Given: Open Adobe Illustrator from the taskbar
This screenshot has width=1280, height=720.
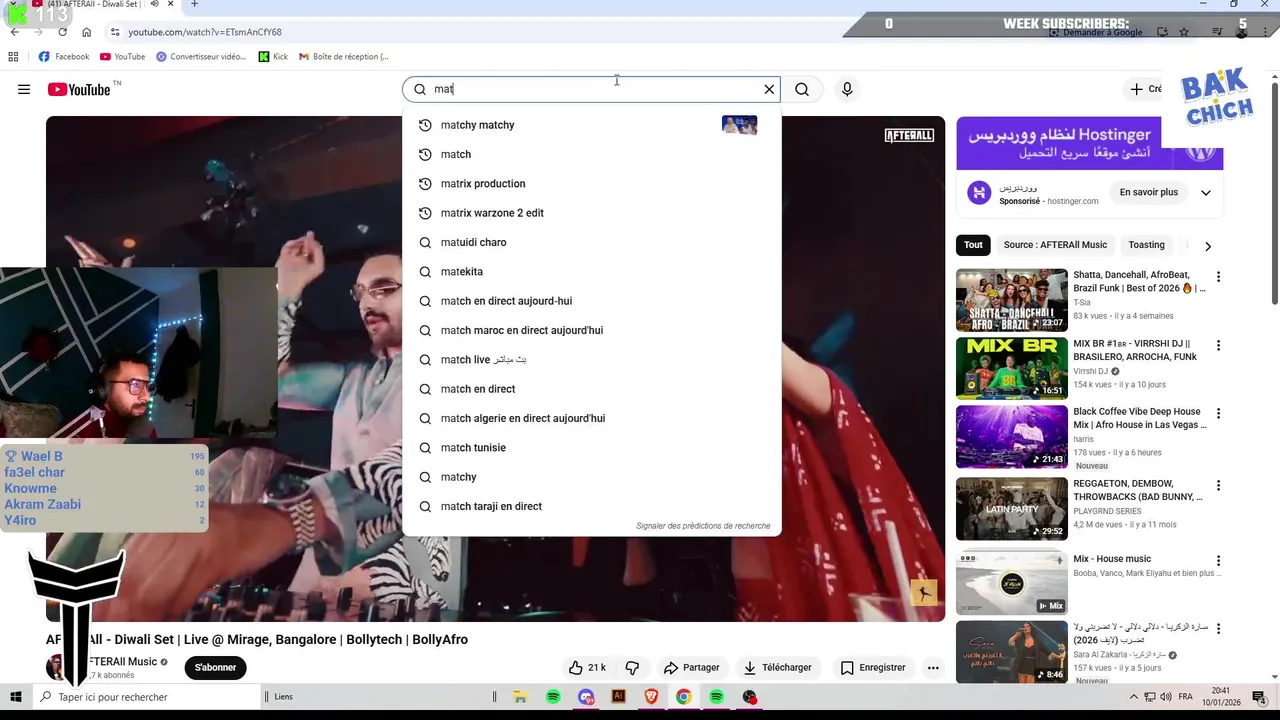Looking at the screenshot, I should point(618,697).
